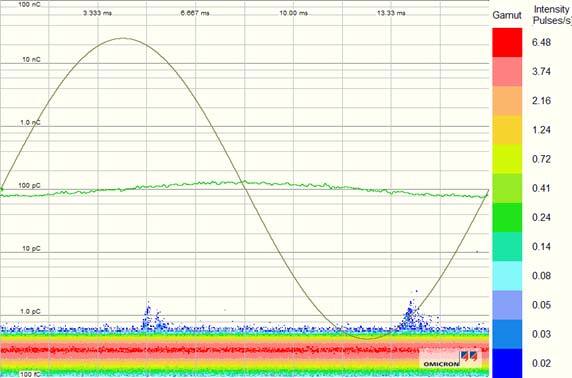This screenshot has width=572, height=378.
Task: Click the 0.41 intensity value
Action: [x=541, y=188]
